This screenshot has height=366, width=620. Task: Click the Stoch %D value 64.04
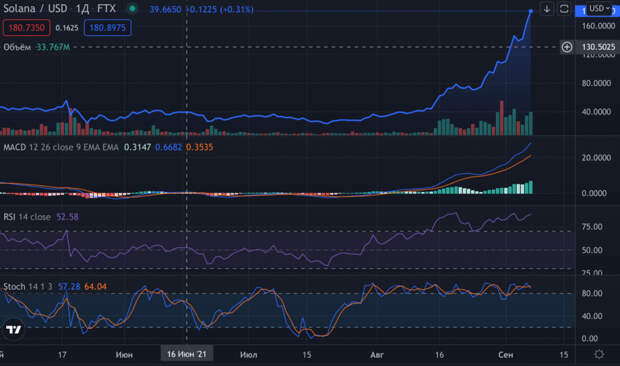click(95, 286)
